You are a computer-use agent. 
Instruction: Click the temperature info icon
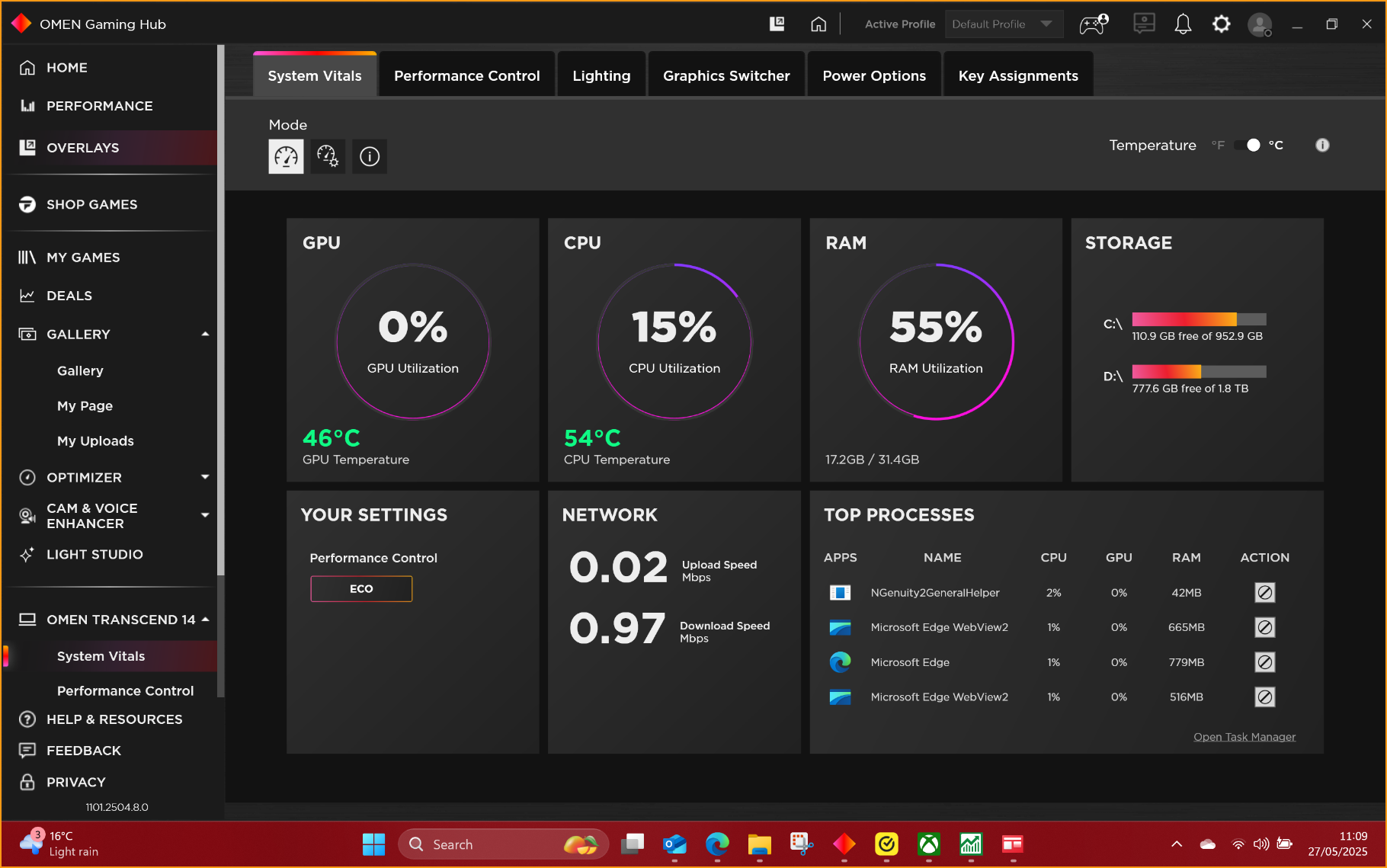click(1322, 145)
